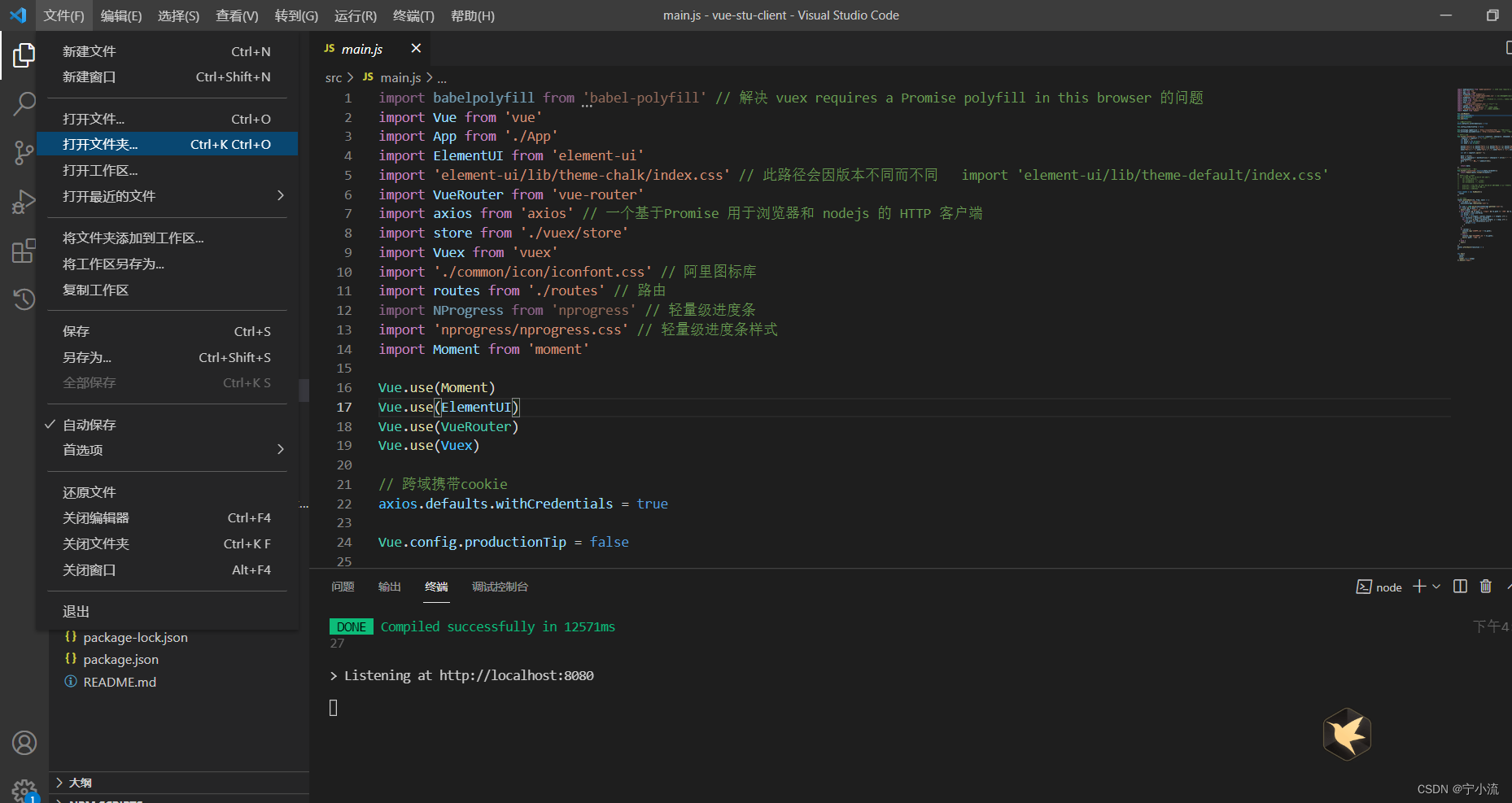The height and width of the screenshot is (803, 1512).
Task: Open README.md in file explorer
Action: [120, 682]
